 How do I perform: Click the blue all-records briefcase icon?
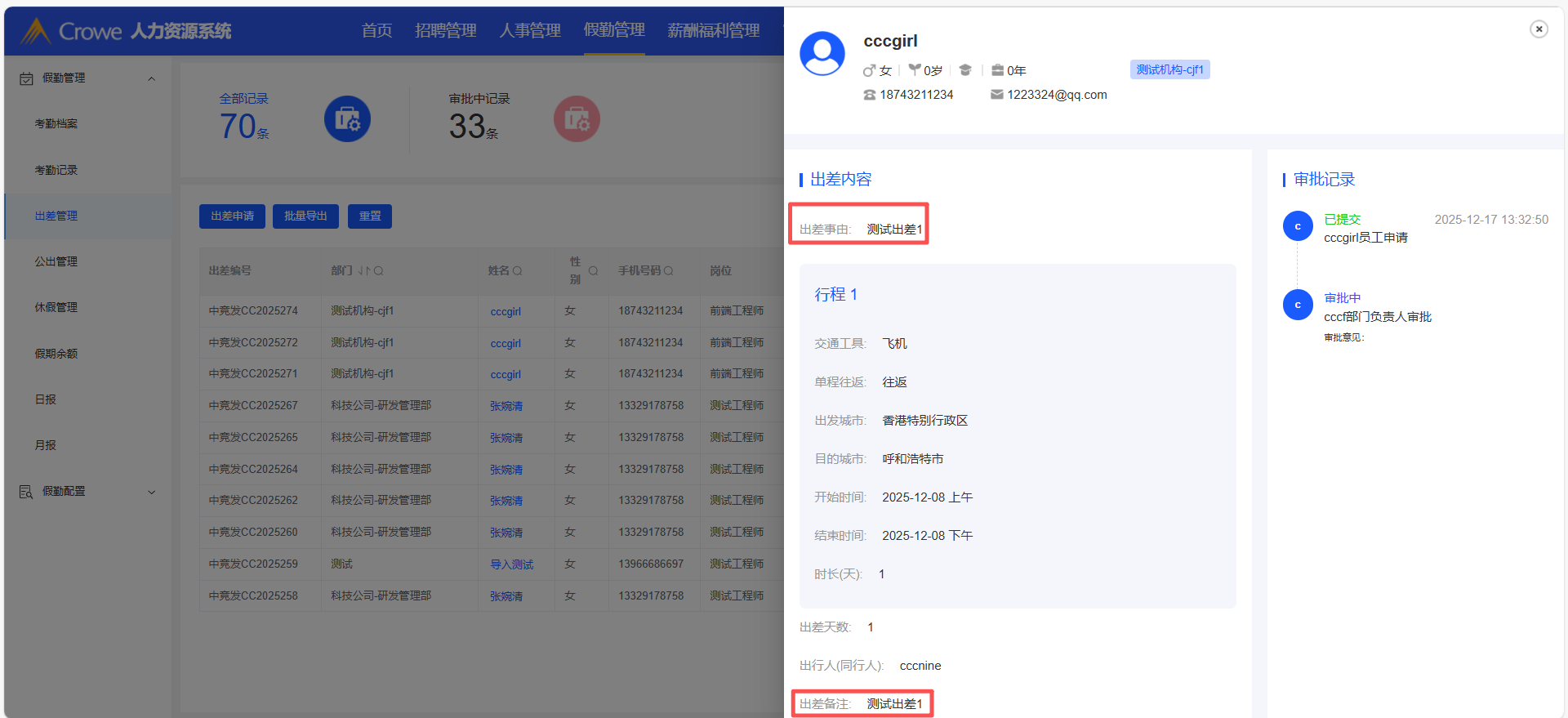coord(347,119)
